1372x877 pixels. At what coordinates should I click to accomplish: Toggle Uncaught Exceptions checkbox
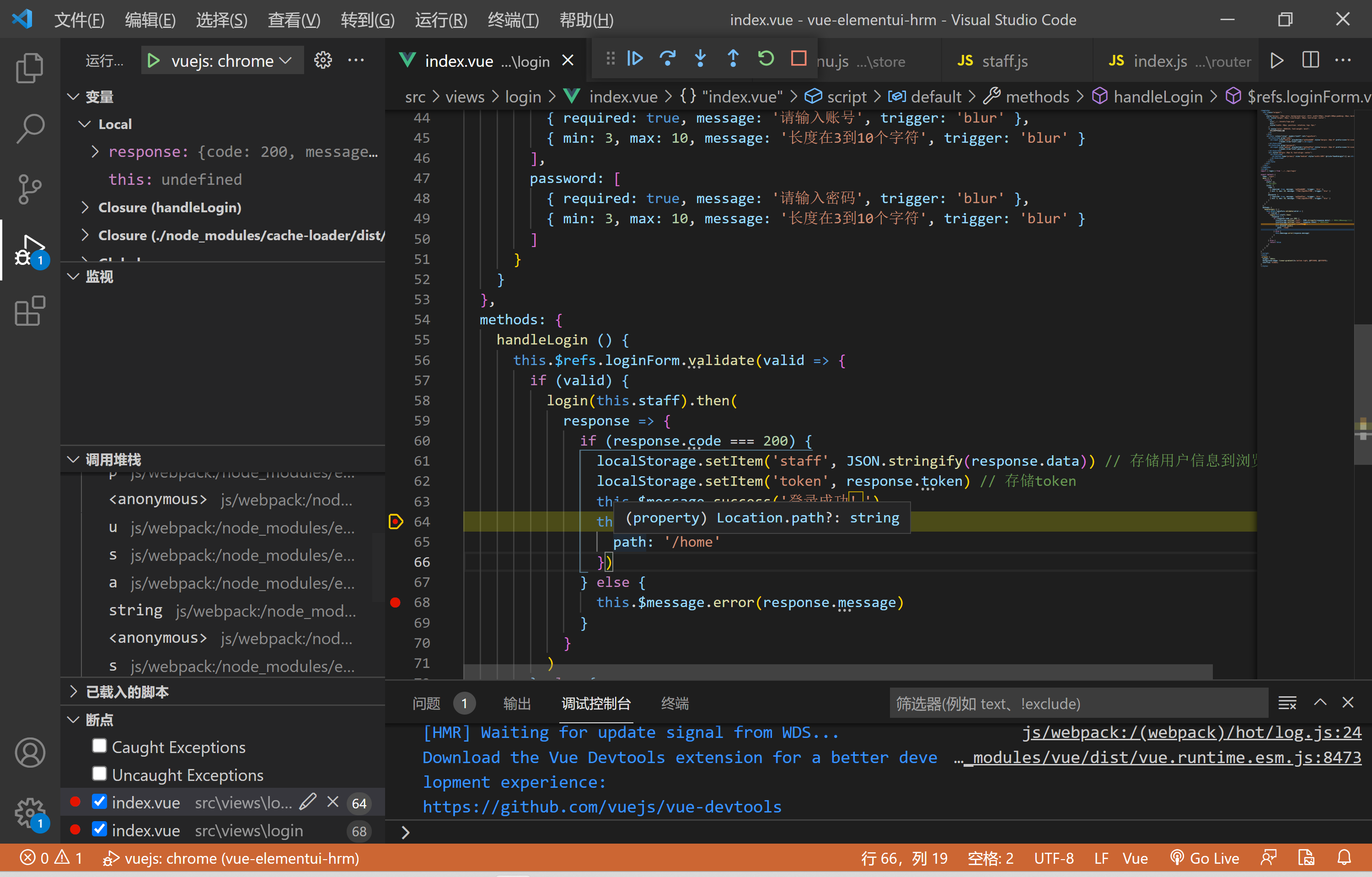coord(100,774)
